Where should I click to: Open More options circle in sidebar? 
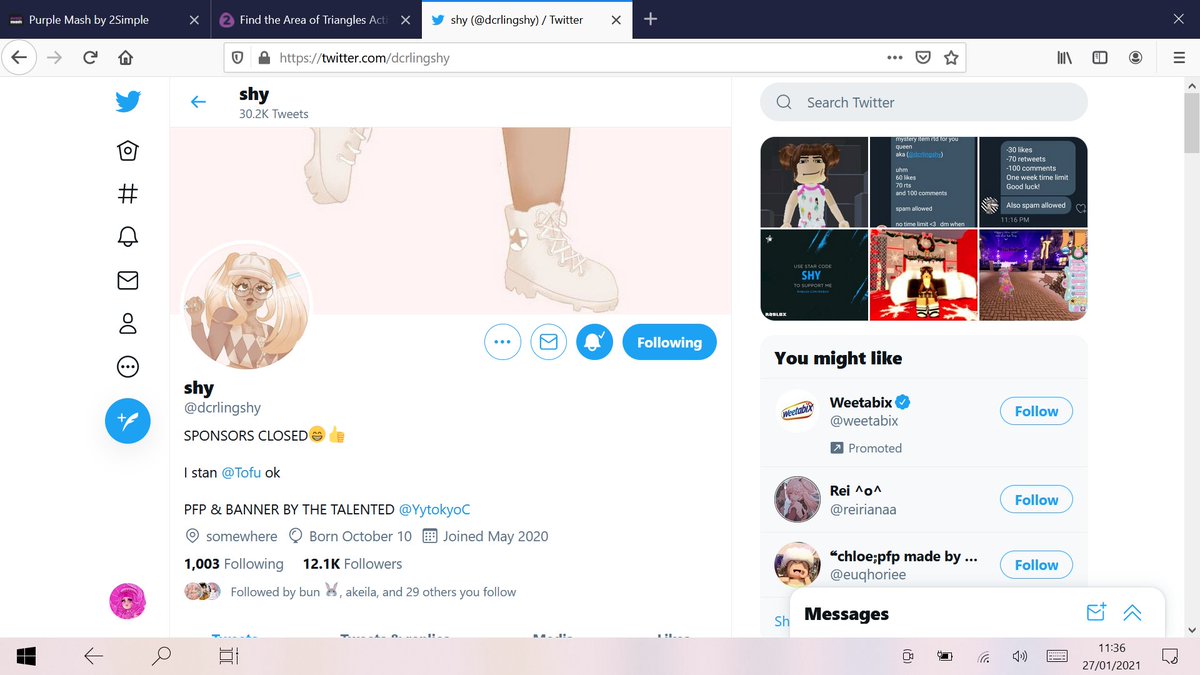click(x=128, y=366)
